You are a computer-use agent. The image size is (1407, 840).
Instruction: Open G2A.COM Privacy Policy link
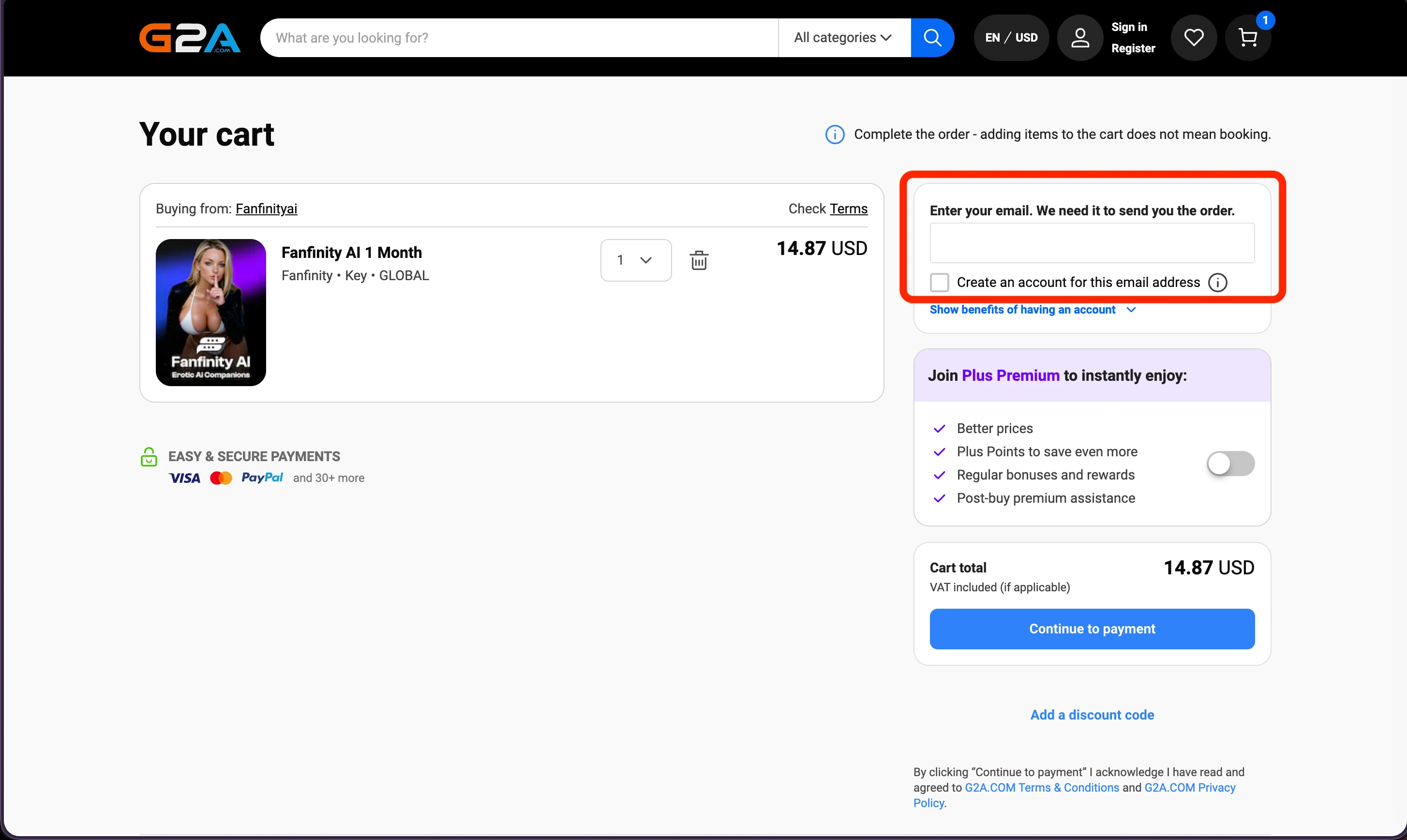point(1190,788)
